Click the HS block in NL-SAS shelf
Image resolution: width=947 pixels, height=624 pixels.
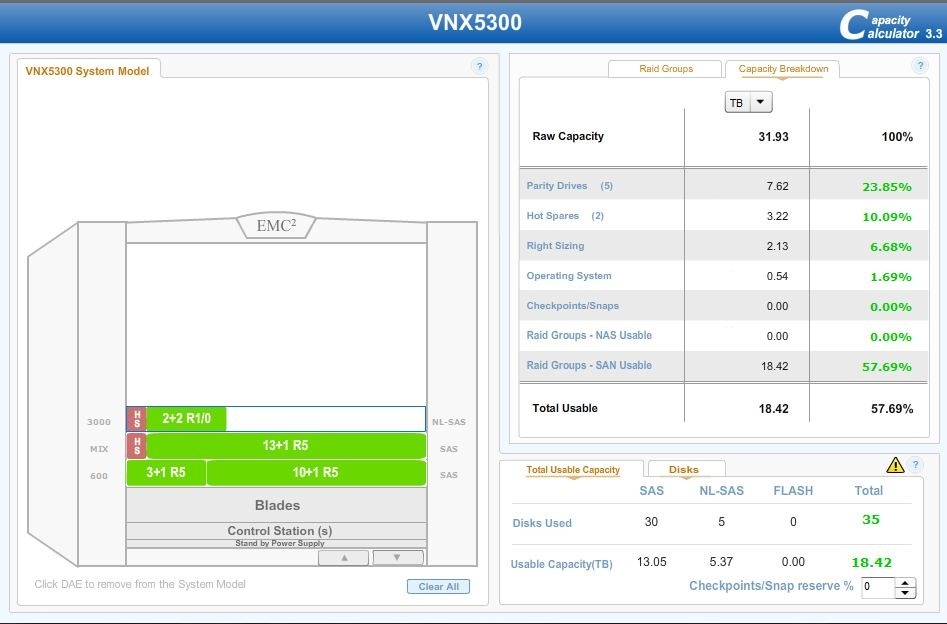click(x=137, y=419)
